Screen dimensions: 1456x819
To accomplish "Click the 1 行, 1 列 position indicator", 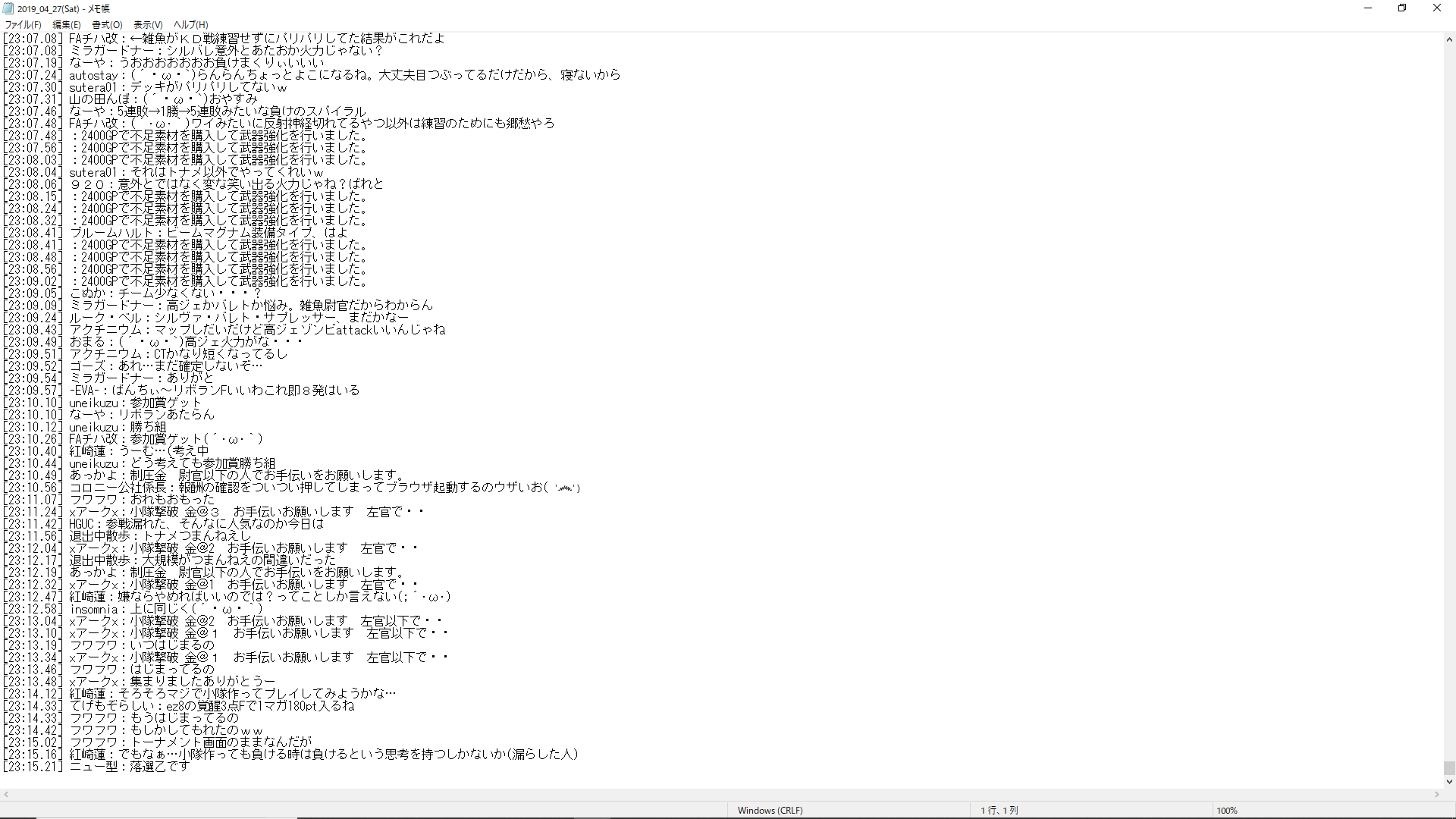I will click(x=999, y=811).
